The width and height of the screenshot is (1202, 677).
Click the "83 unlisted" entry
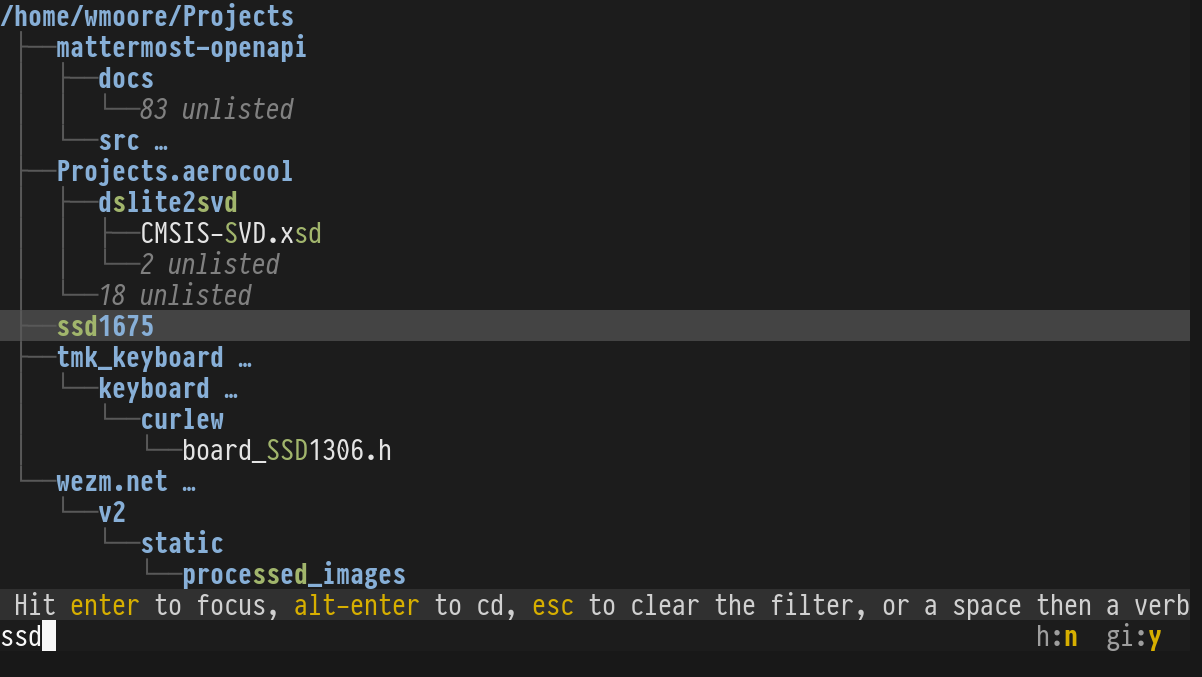(x=216, y=110)
